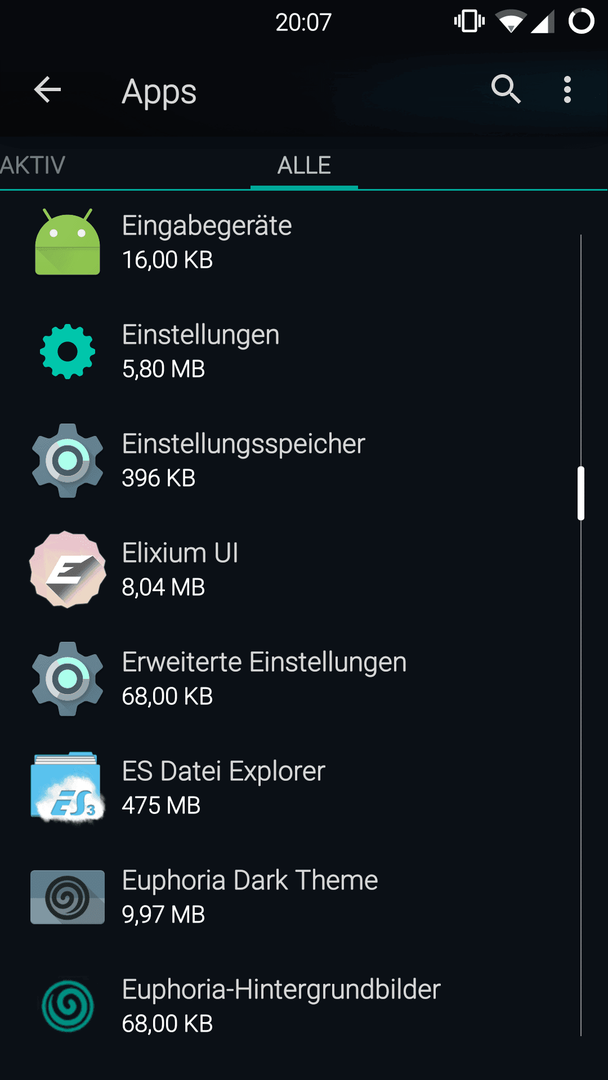
Task: Tap the back arrow icon
Action: [x=47, y=90]
